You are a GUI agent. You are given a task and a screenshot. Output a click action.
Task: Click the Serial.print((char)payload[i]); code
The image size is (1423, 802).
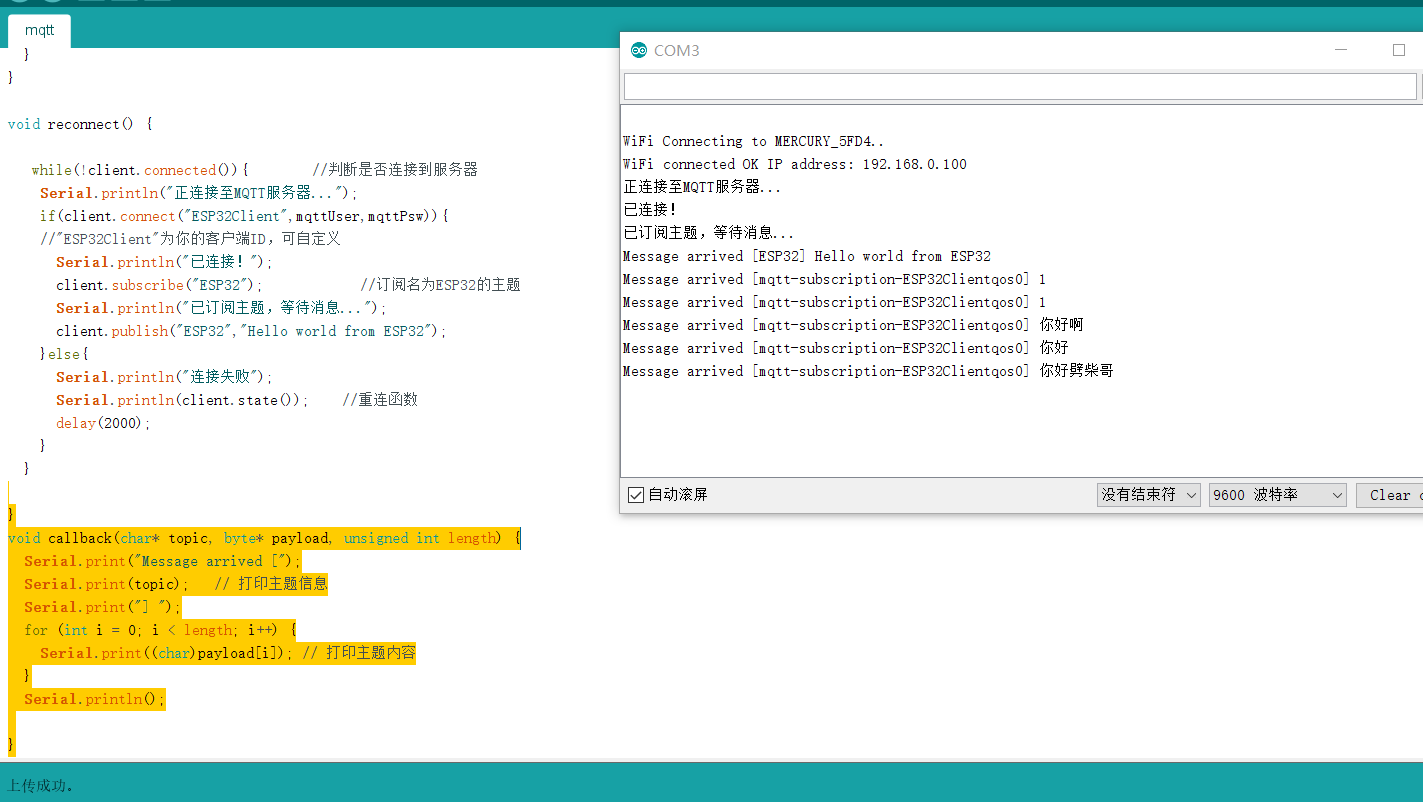167,653
